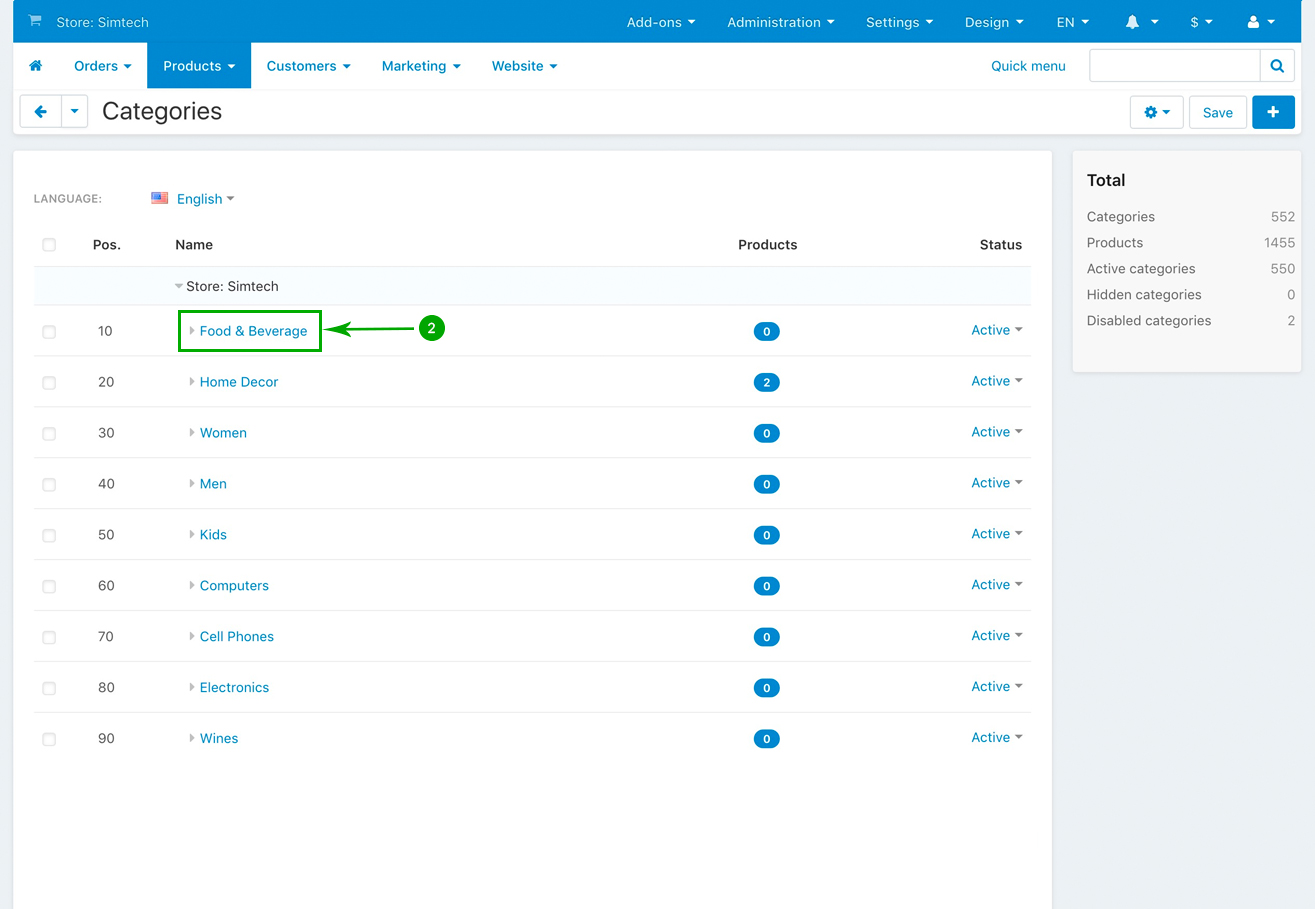Click the shopping cart store icon
1315x909 pixels.
[35, 21]
